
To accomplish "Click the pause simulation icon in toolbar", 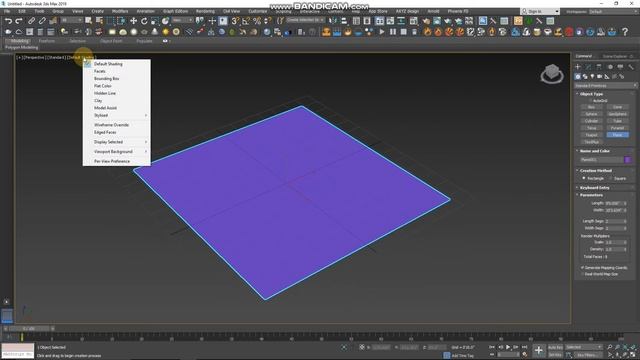I will [393, 32].
